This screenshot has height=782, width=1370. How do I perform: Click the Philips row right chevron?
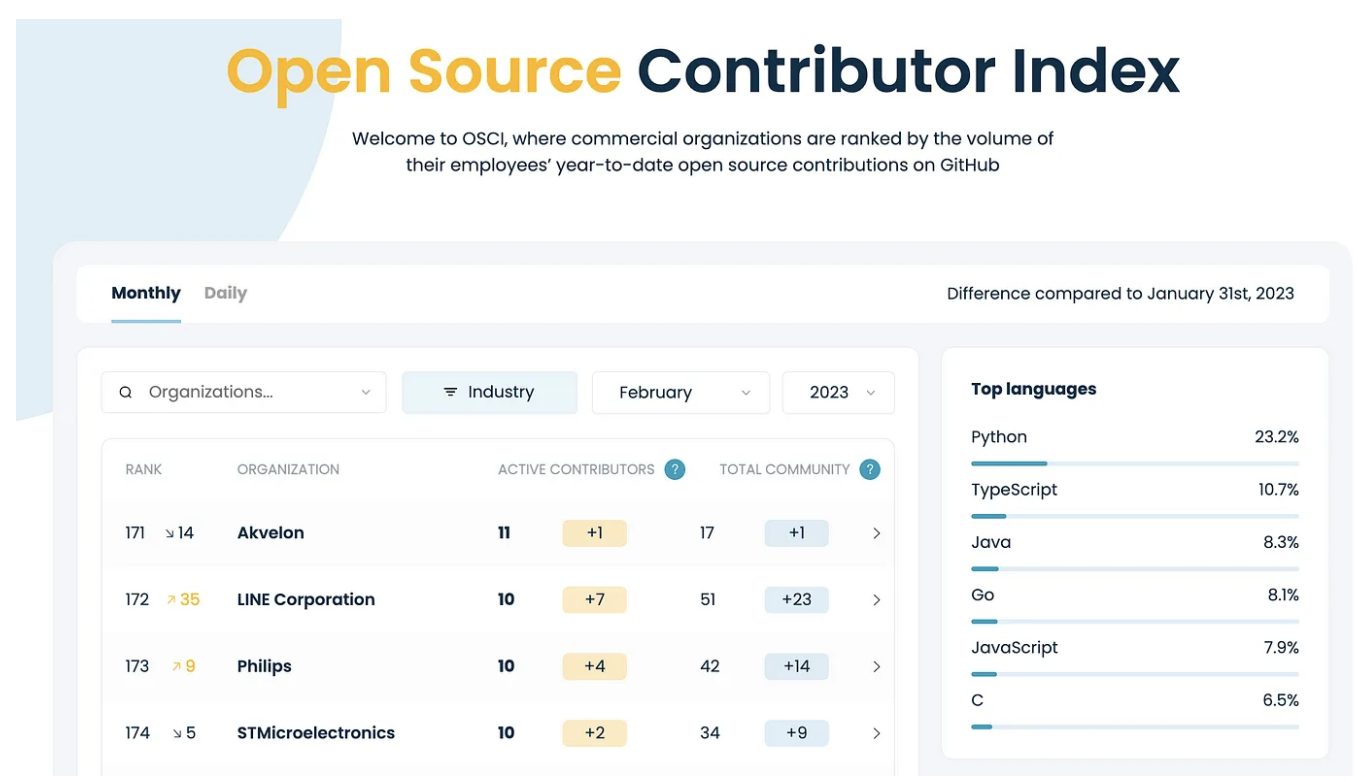(876, 667)
